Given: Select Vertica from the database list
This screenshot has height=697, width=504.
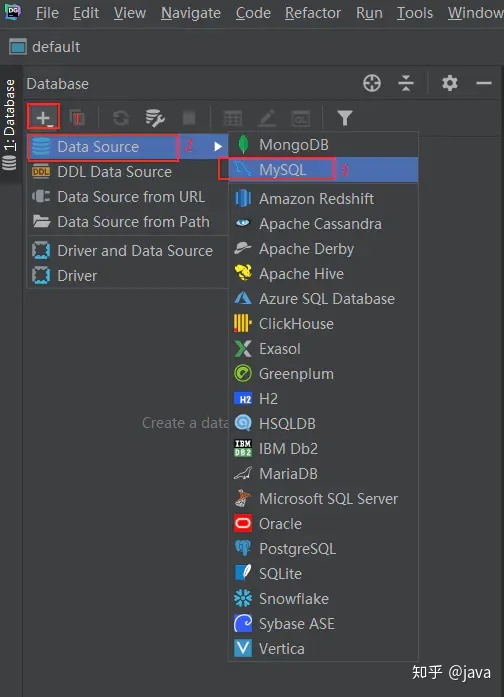Looking at the screenshot, I should tap(324, 648).
